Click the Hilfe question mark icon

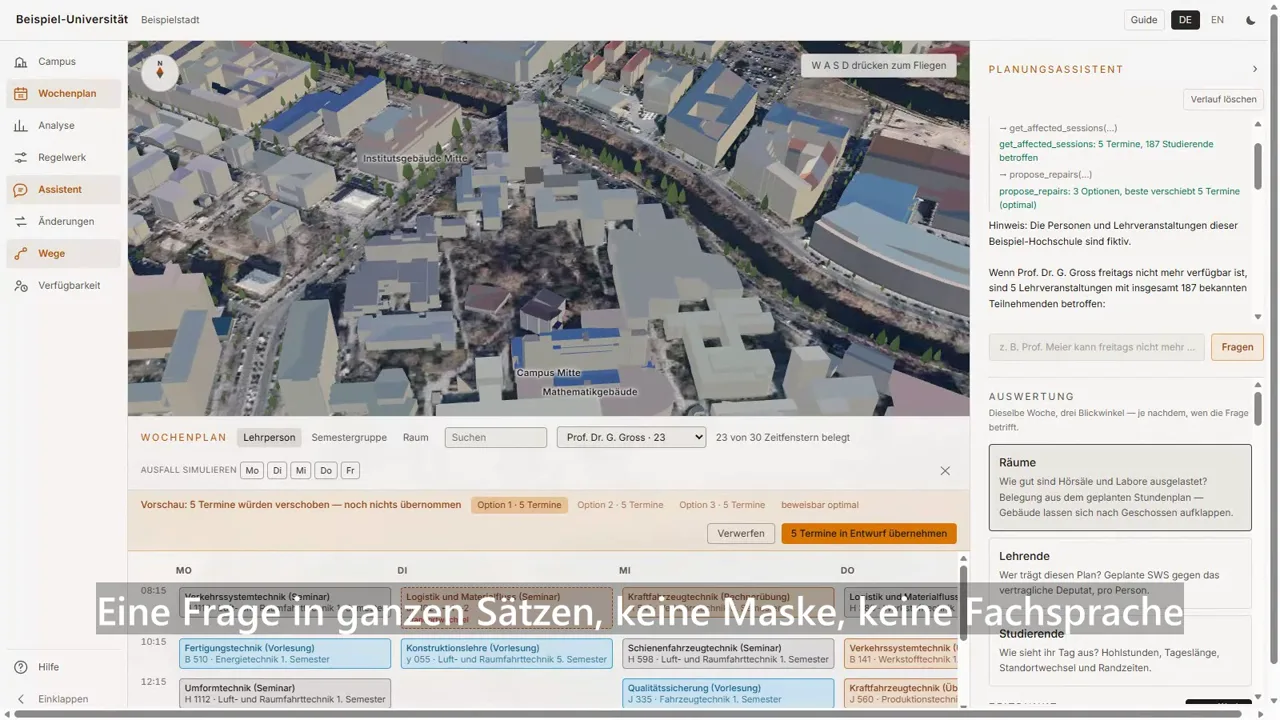coord(21,667)
